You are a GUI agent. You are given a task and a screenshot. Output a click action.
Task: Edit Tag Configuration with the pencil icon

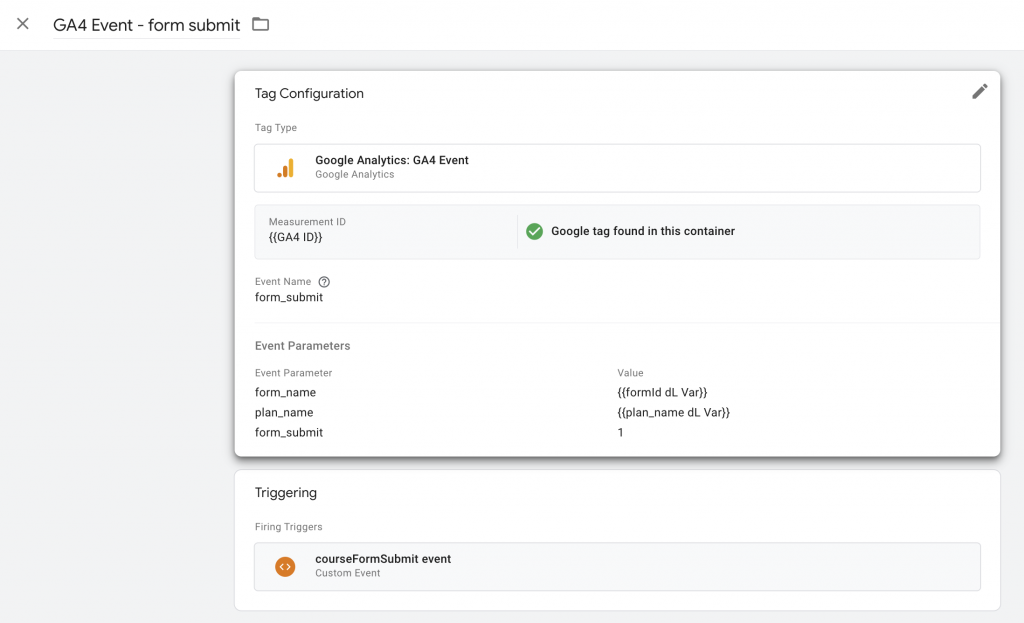pos(980,91)
